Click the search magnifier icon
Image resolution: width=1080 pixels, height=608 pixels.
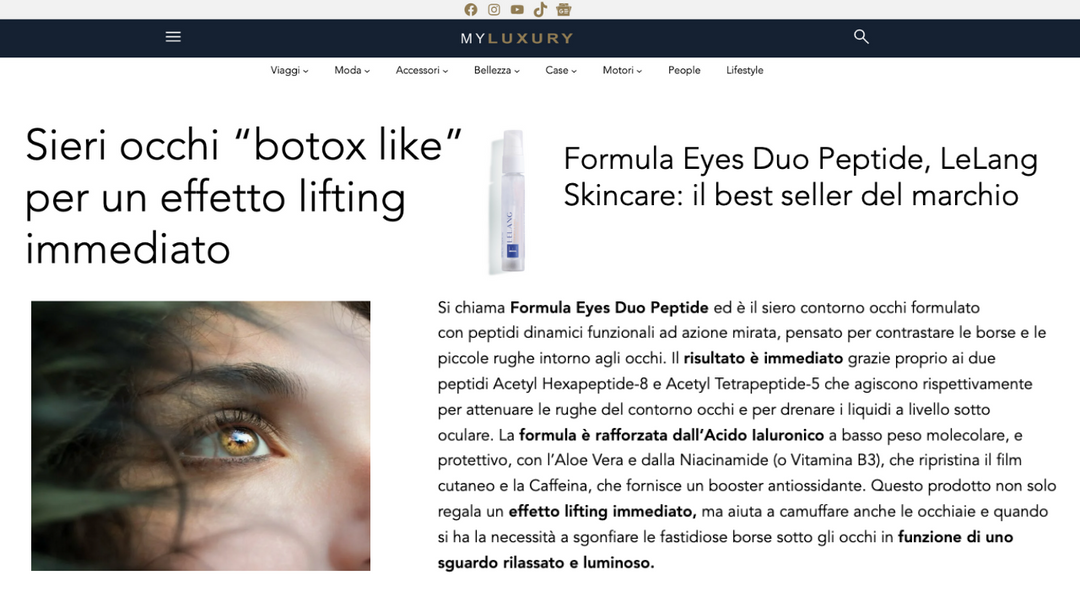861,36
